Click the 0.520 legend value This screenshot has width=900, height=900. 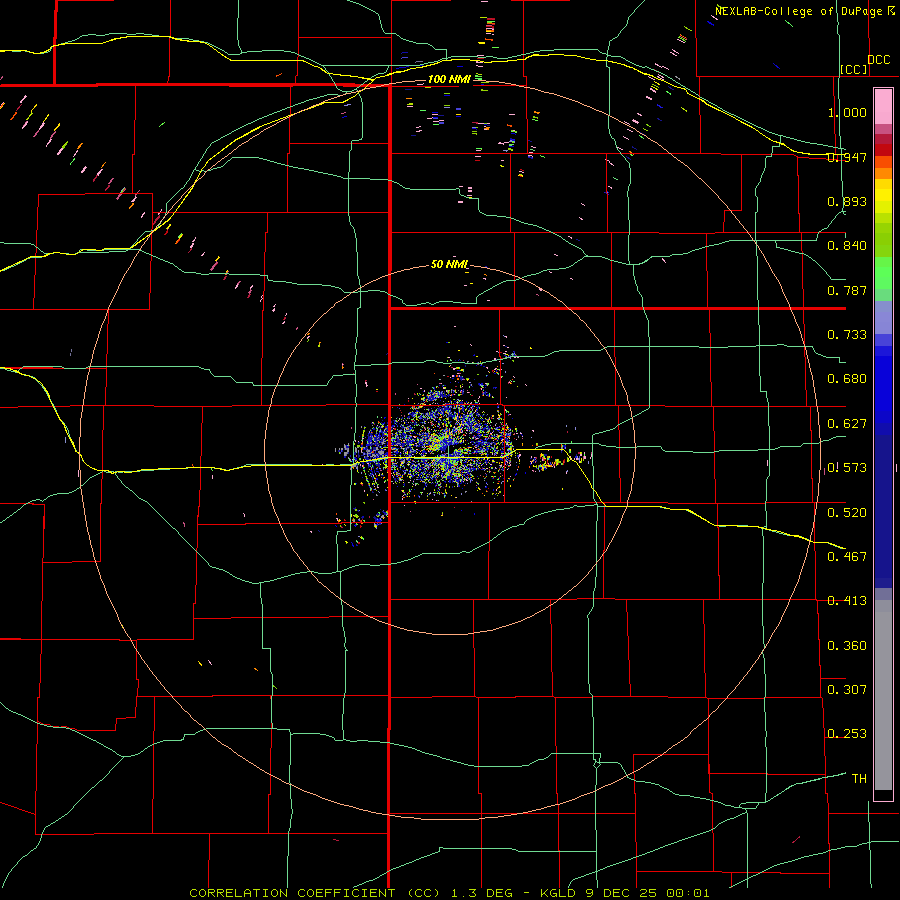click(x=847, y=513)
